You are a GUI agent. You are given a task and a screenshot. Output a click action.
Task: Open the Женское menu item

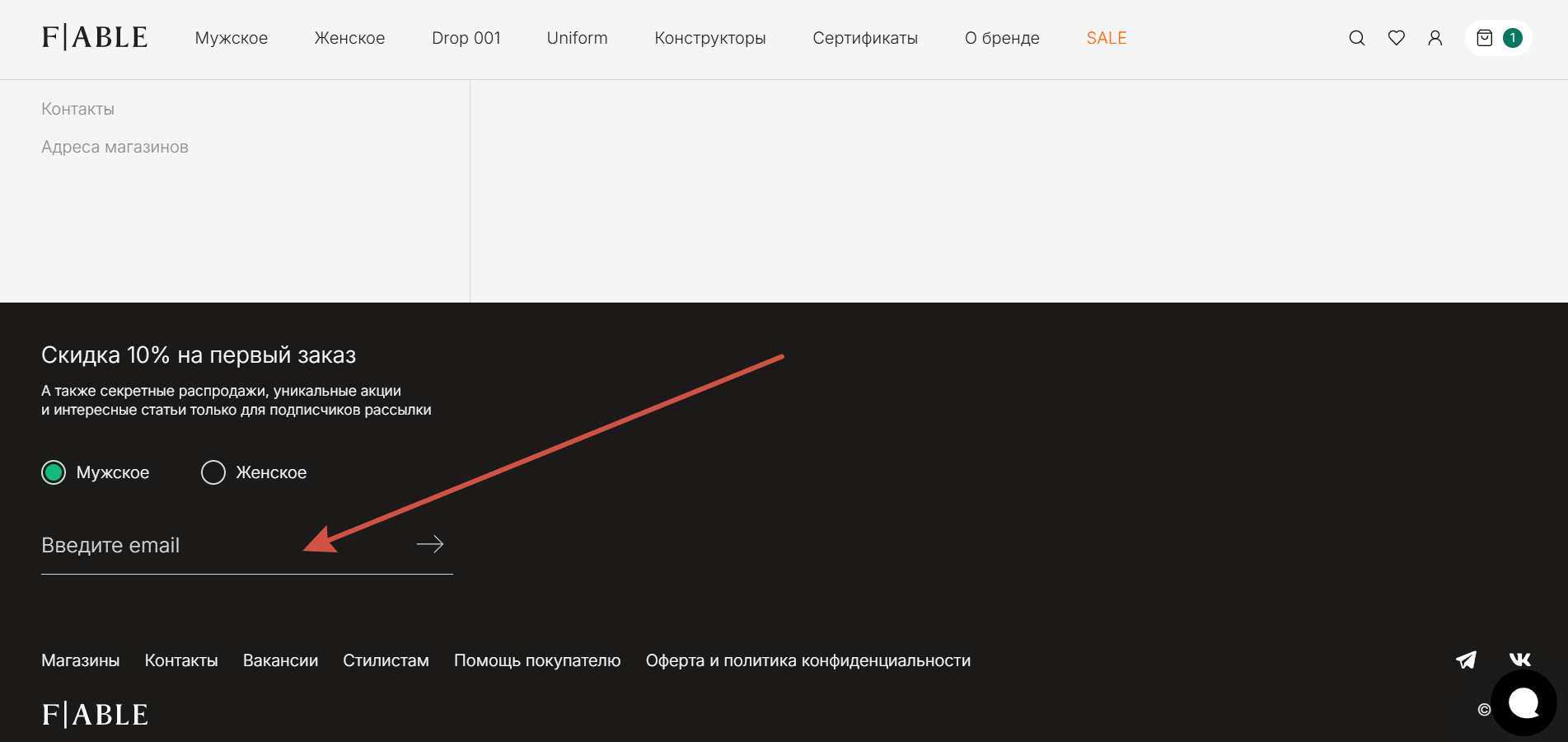pyautogui.click(x=350, y=38)
